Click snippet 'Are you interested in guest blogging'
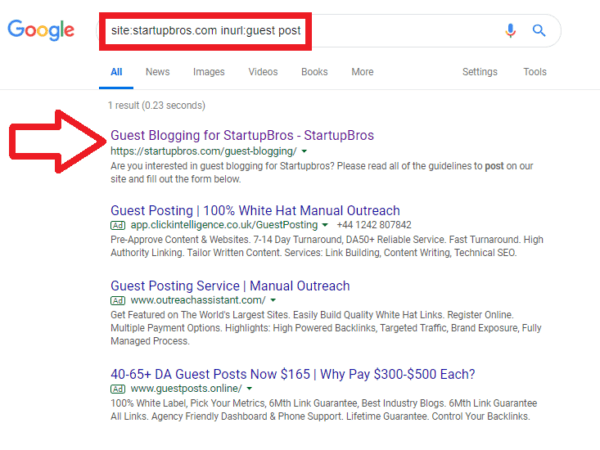The height and width of the screenshot is (450, 600). (321, 173)
